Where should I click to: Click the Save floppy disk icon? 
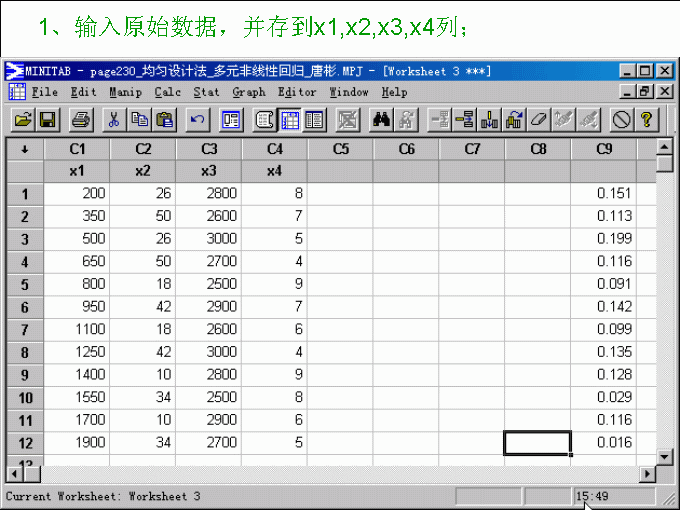click(47, 120)
